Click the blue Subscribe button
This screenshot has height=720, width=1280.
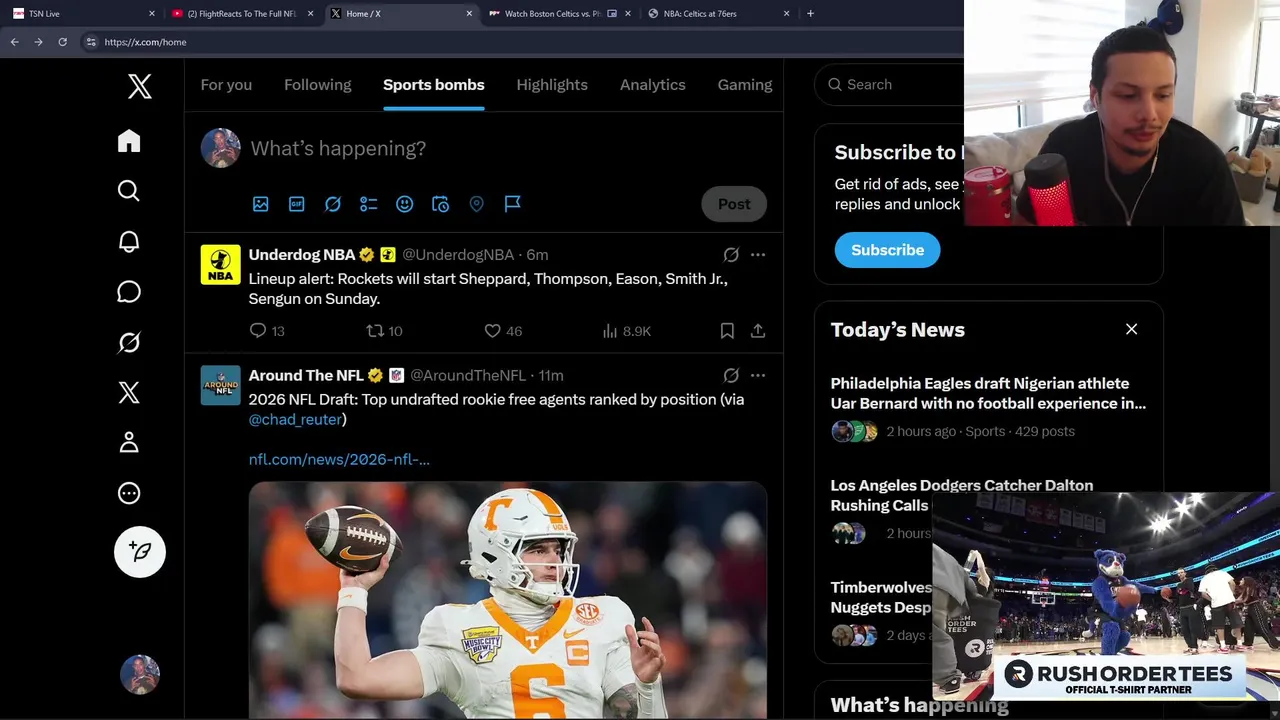point(888,250)
